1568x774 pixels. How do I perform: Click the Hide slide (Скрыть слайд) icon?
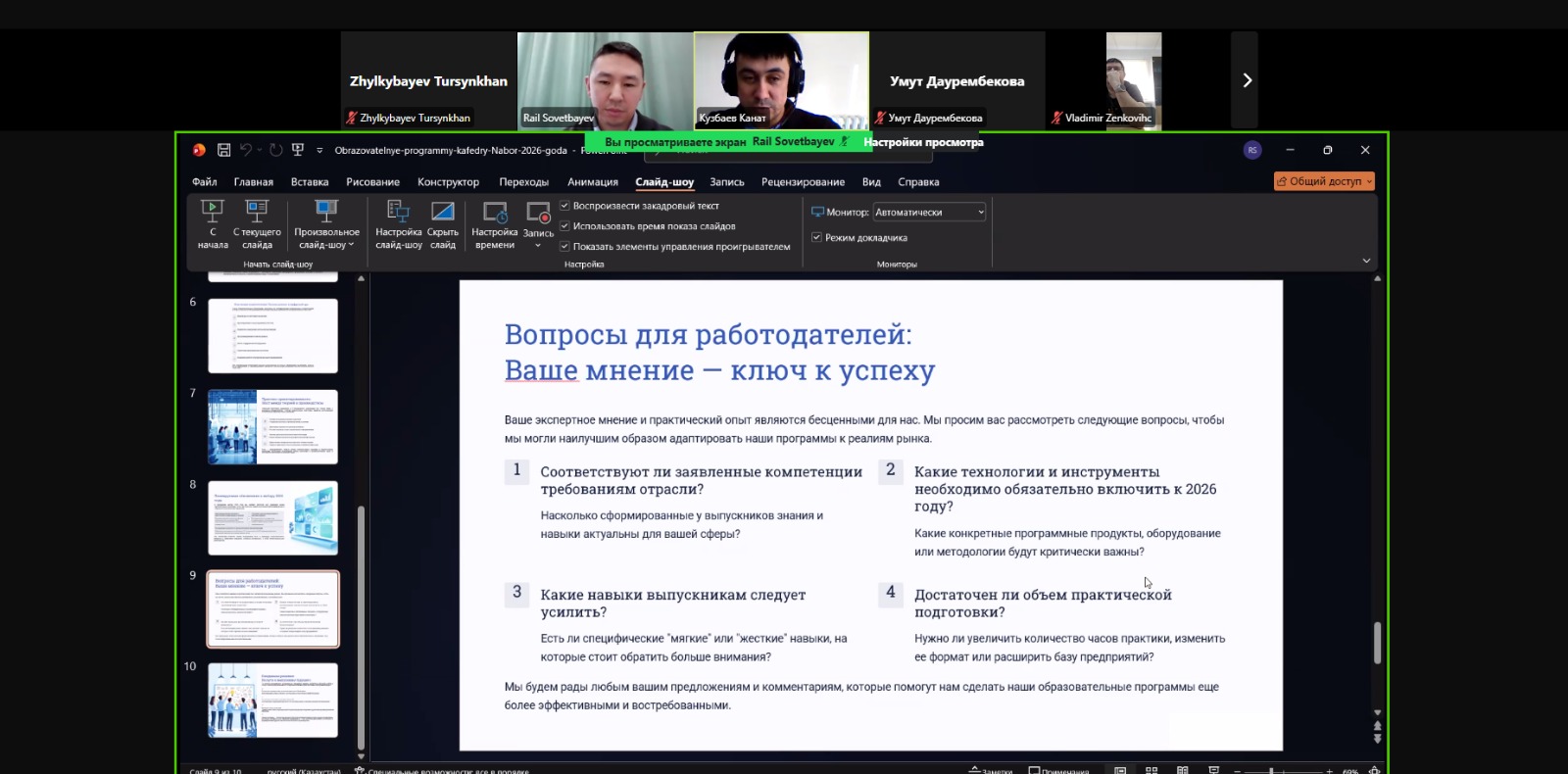click(443, 212)
